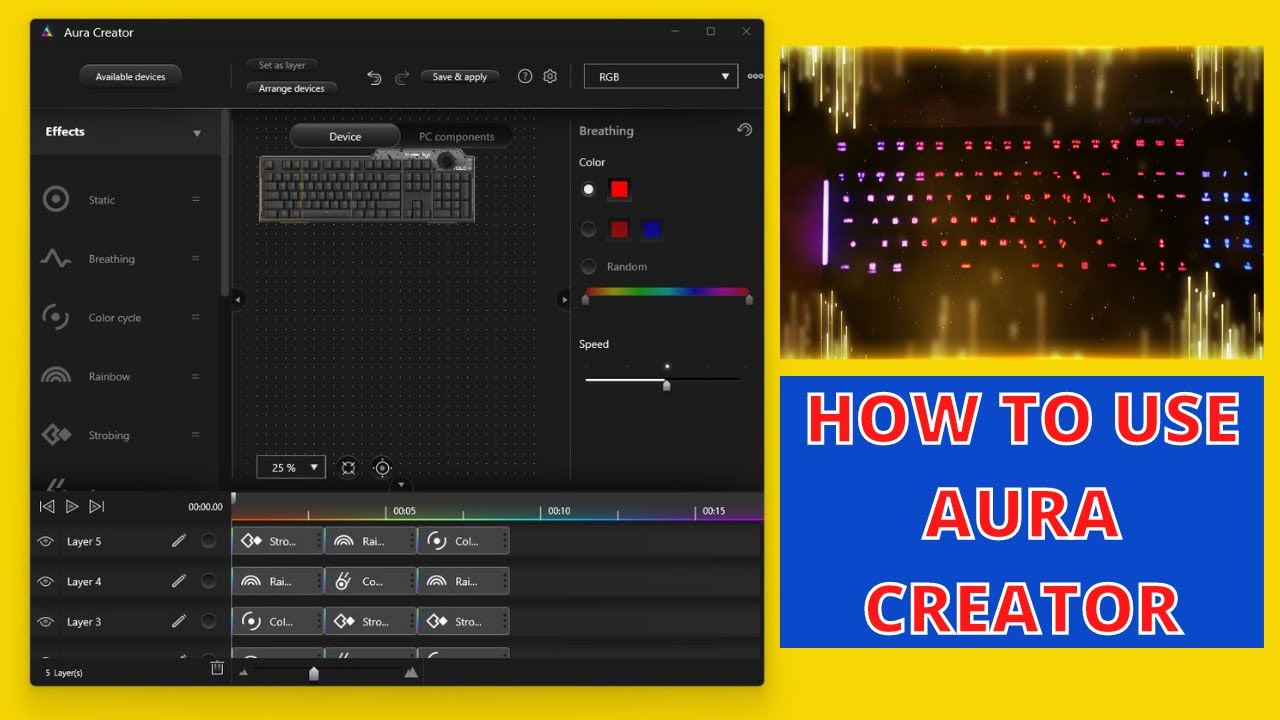The image size is (1280, 720).
Task: Open the 25 % zoom dropdown
Action: pyautogui.click(x=291, y=467)
